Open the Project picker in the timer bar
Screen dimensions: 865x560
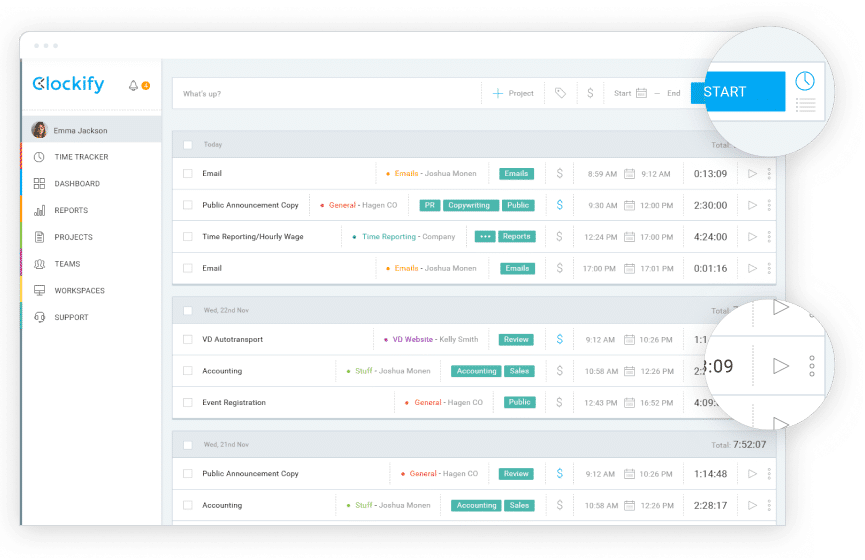click(x=514, y=93)
